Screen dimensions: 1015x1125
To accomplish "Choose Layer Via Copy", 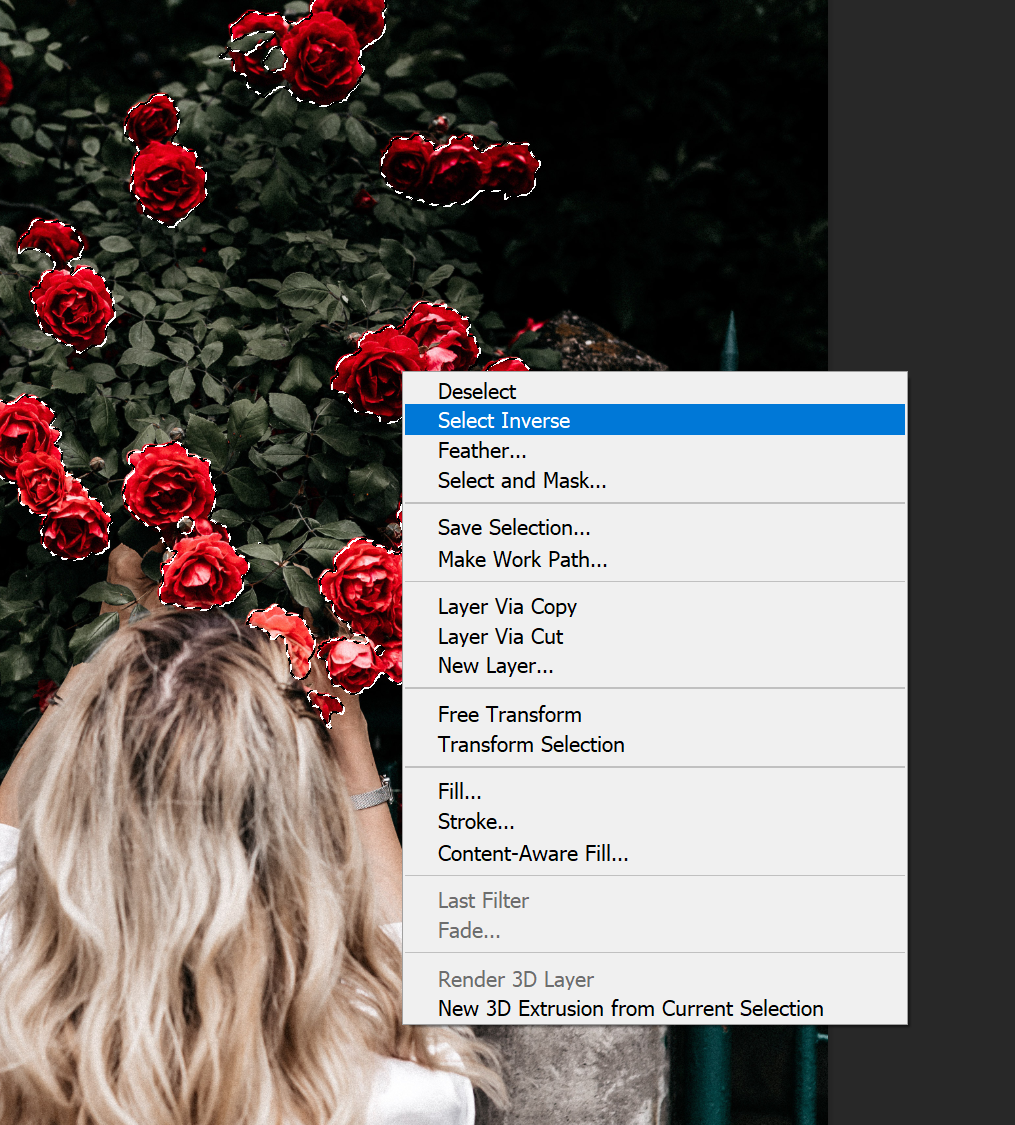I will pyautogui.click(x=654, y=607).
